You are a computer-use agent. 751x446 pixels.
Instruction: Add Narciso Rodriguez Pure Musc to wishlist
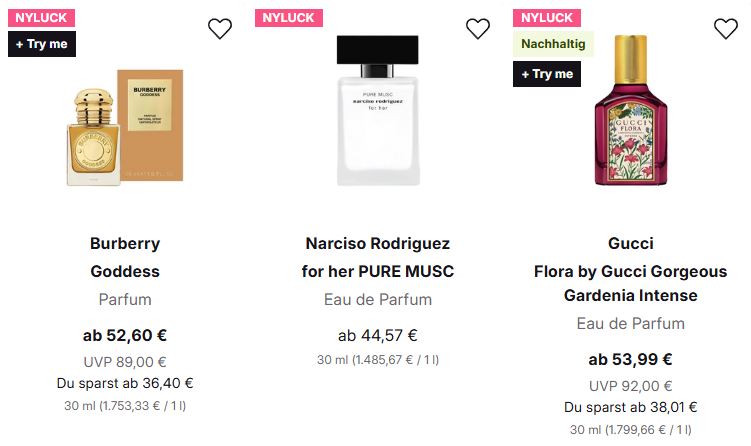pyautogui.click(x=479, y=29)
